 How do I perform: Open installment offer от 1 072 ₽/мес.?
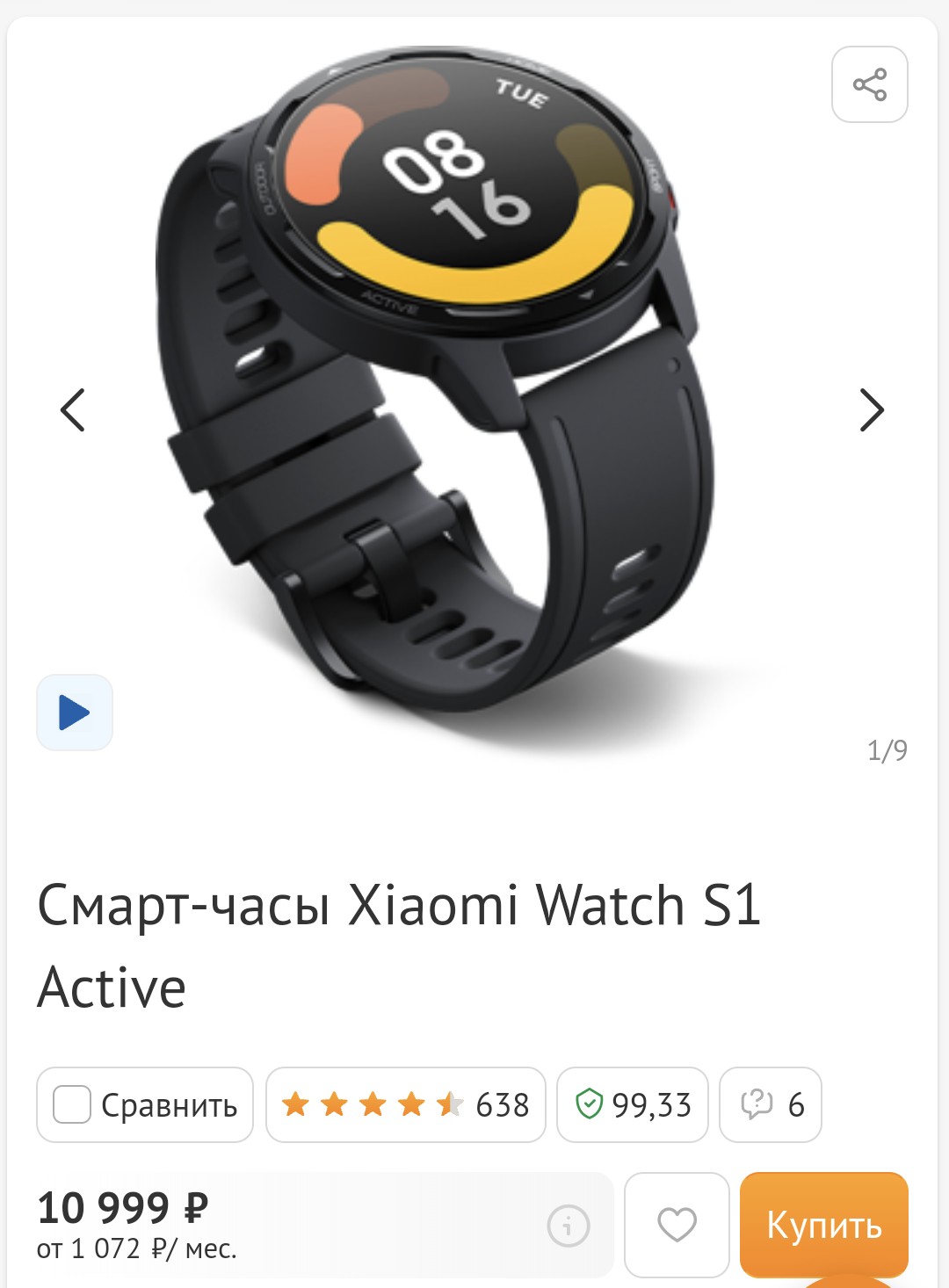[x=136, y=1248]
